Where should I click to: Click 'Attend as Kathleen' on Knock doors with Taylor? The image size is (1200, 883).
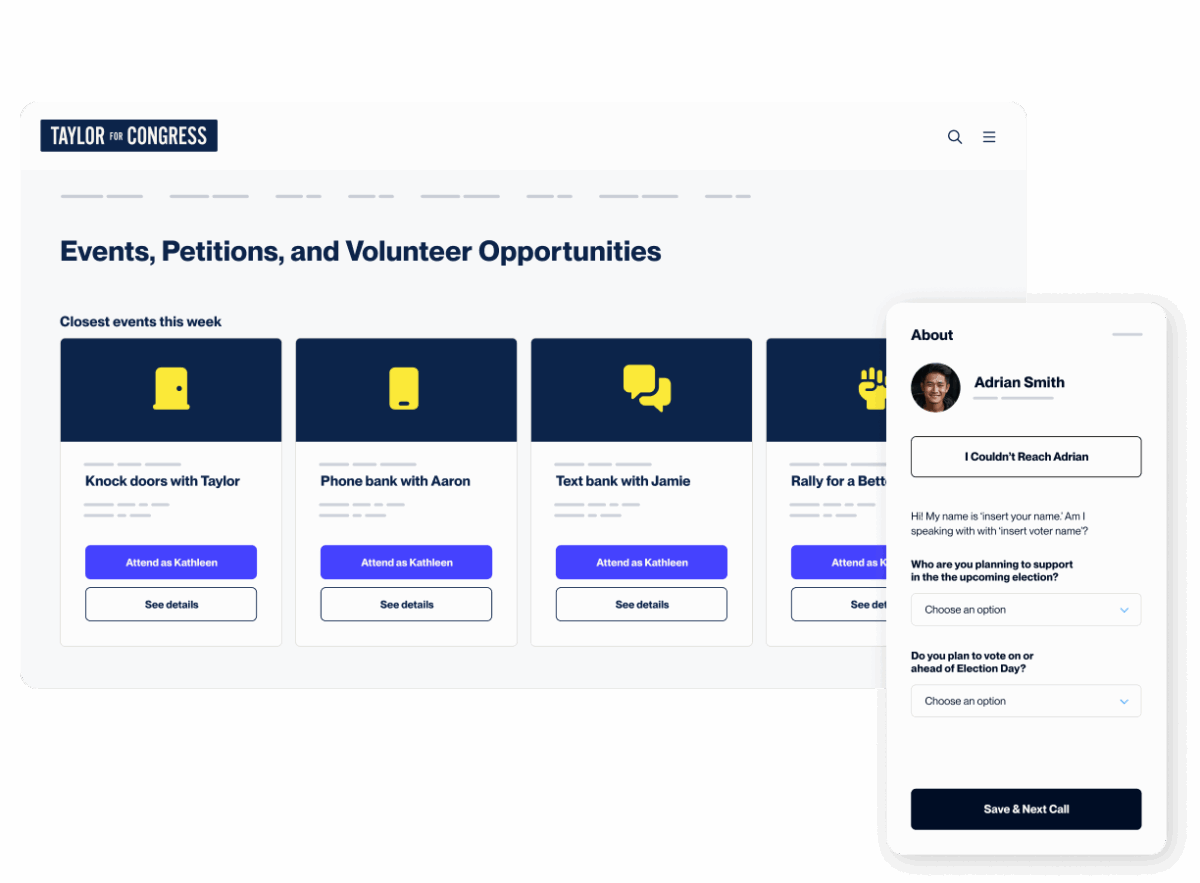click(170, 562)
